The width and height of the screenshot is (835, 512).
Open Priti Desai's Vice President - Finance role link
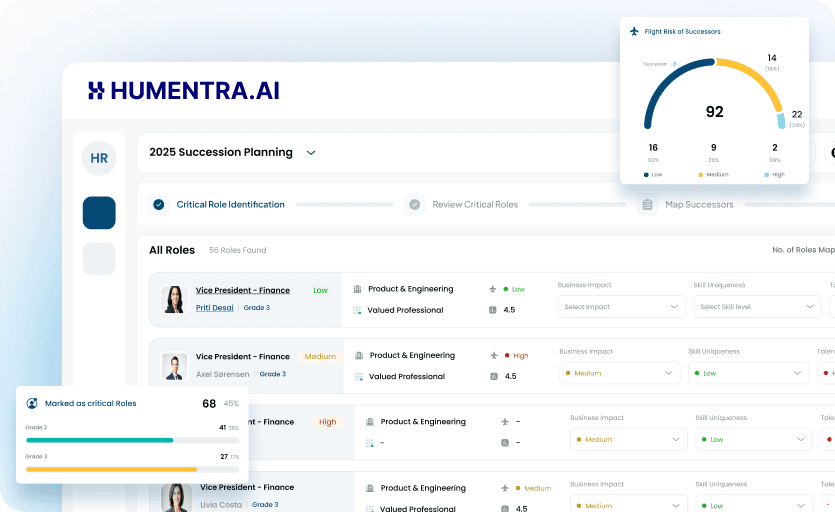point(243,290)
